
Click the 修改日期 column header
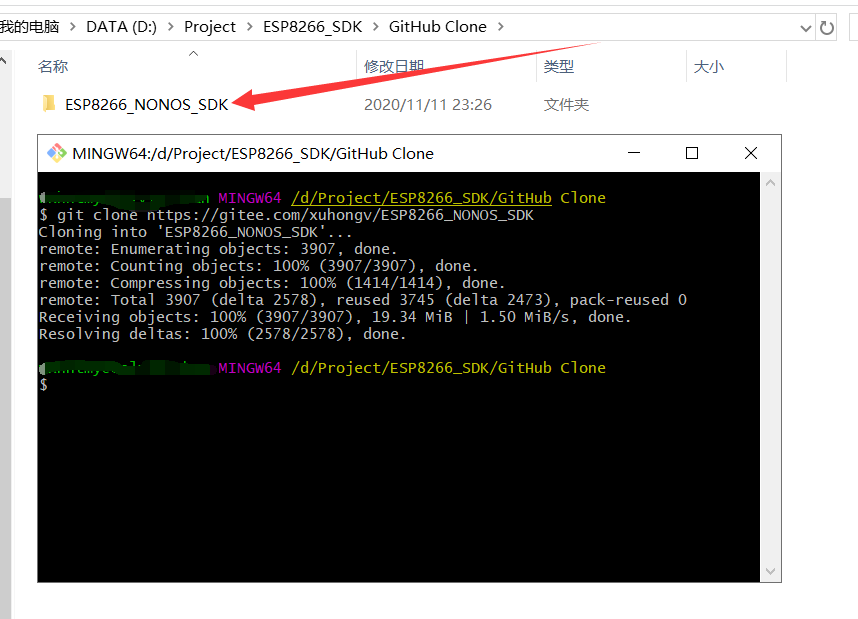[393, 66]
